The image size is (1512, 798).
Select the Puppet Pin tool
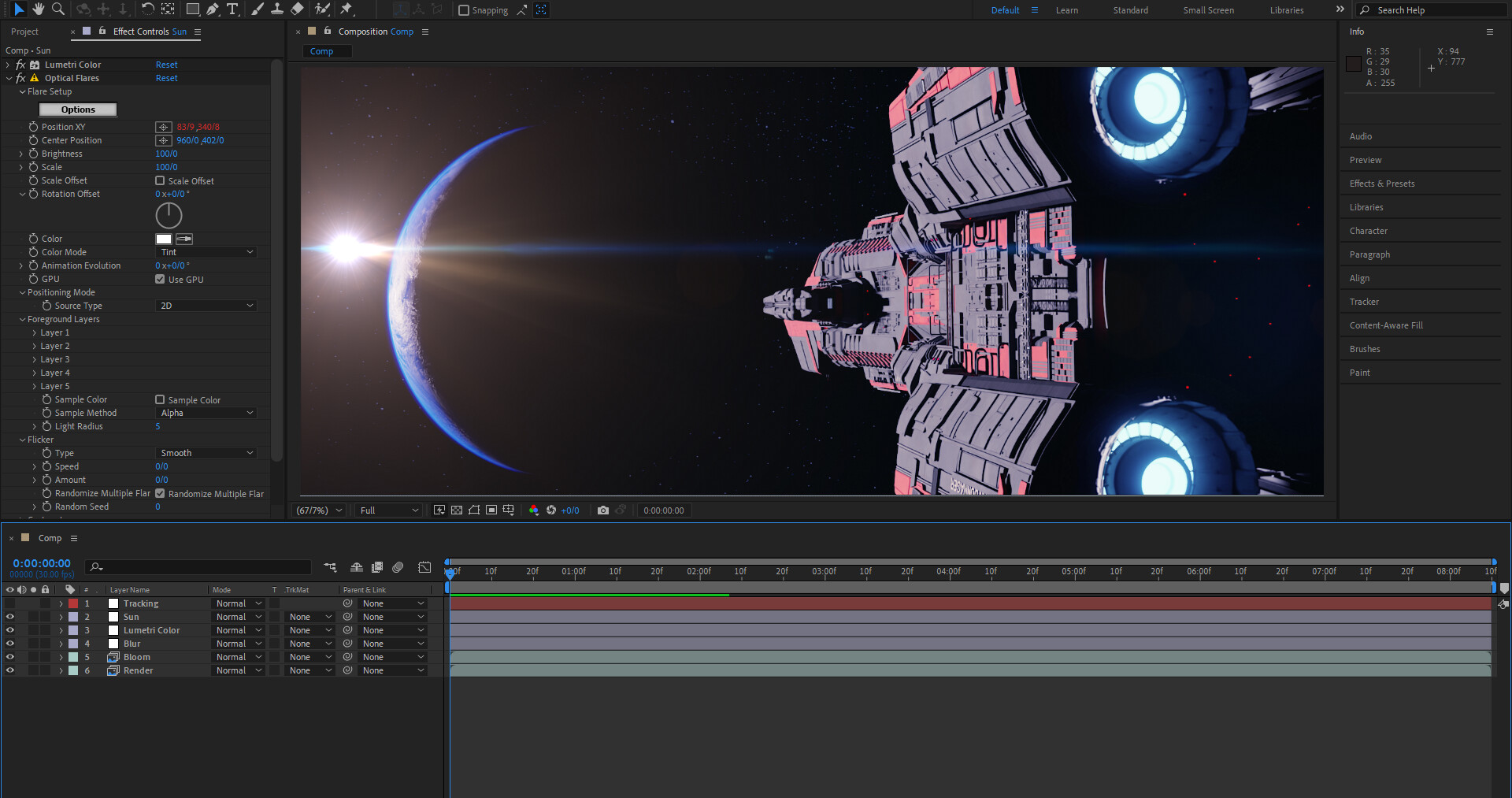(346, 9)
